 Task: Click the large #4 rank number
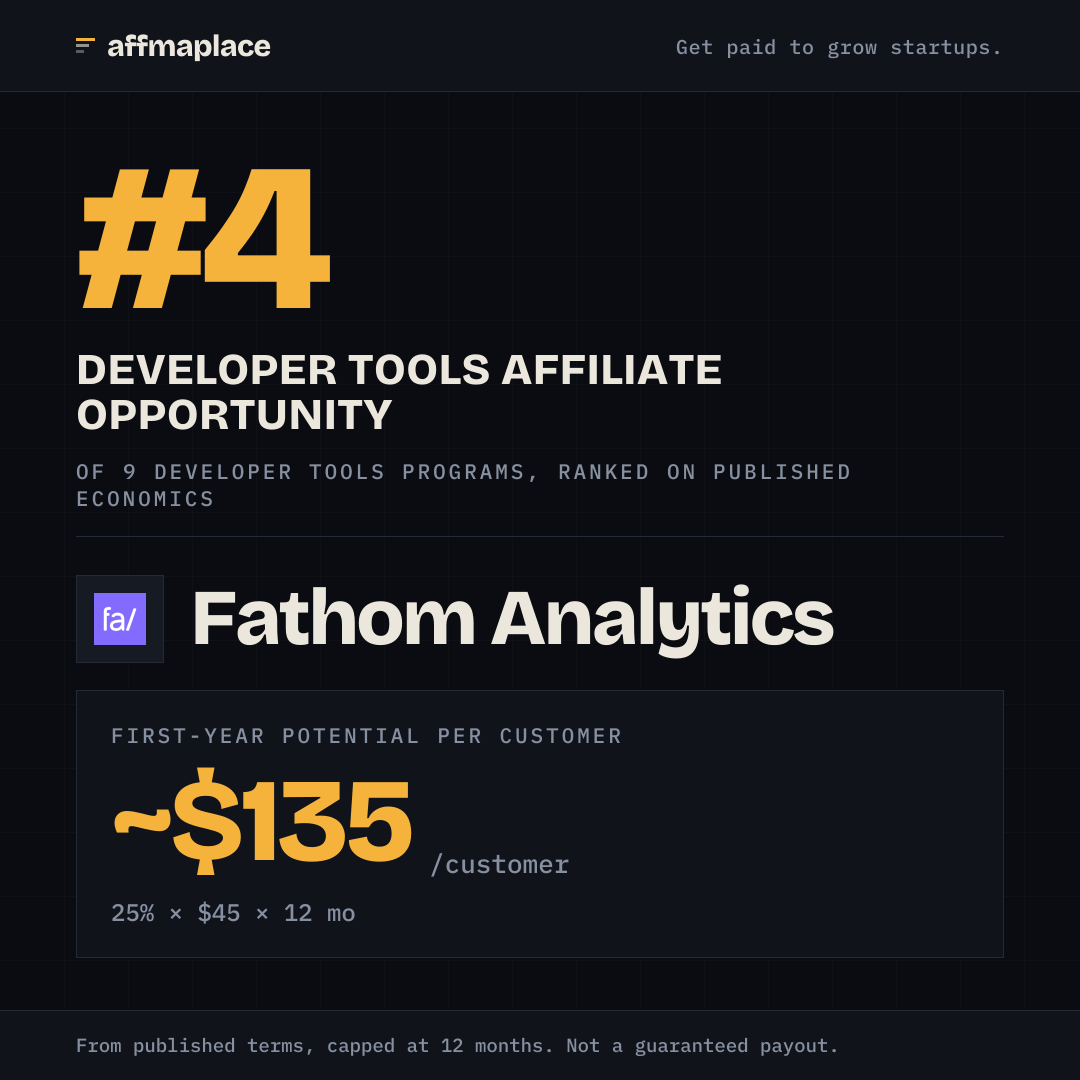(205, 238)
